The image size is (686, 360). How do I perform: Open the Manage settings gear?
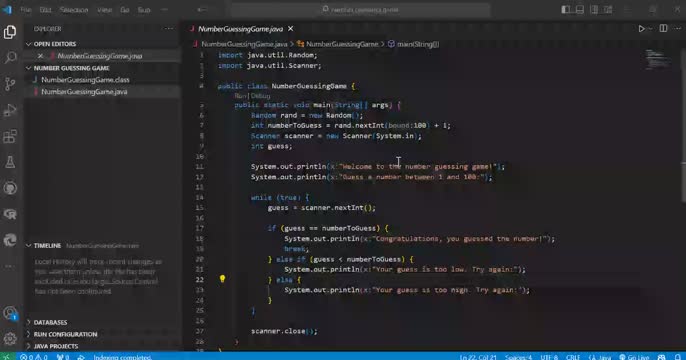point(10,338)
